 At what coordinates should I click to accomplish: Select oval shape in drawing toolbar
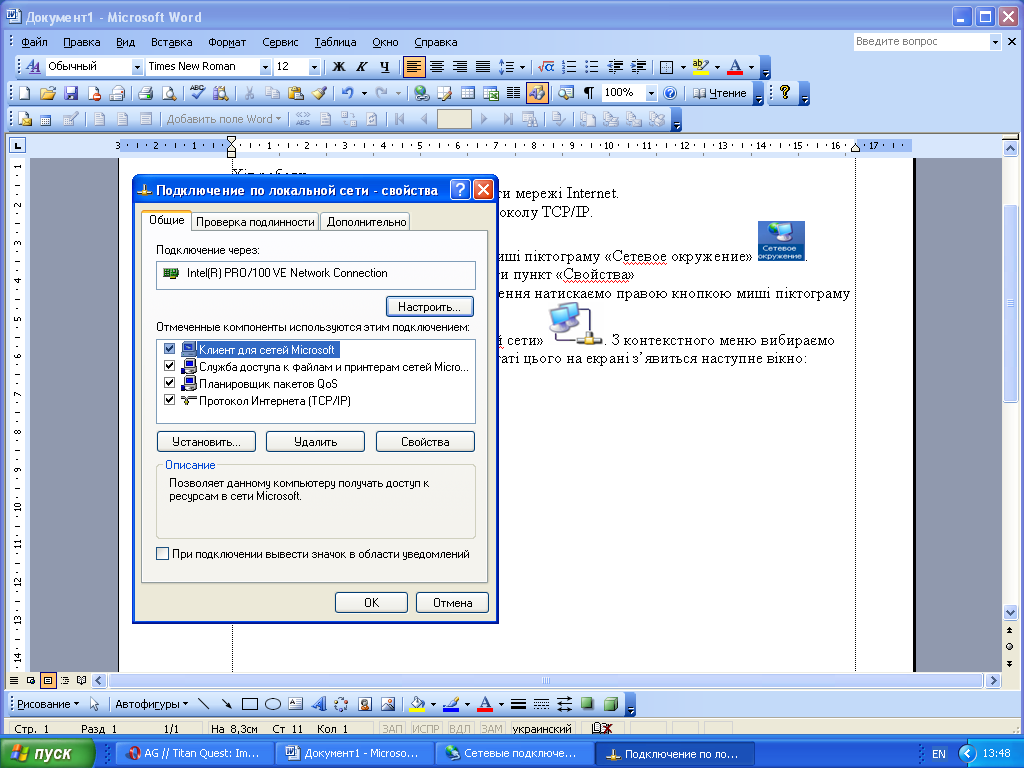tap(273, 704)
